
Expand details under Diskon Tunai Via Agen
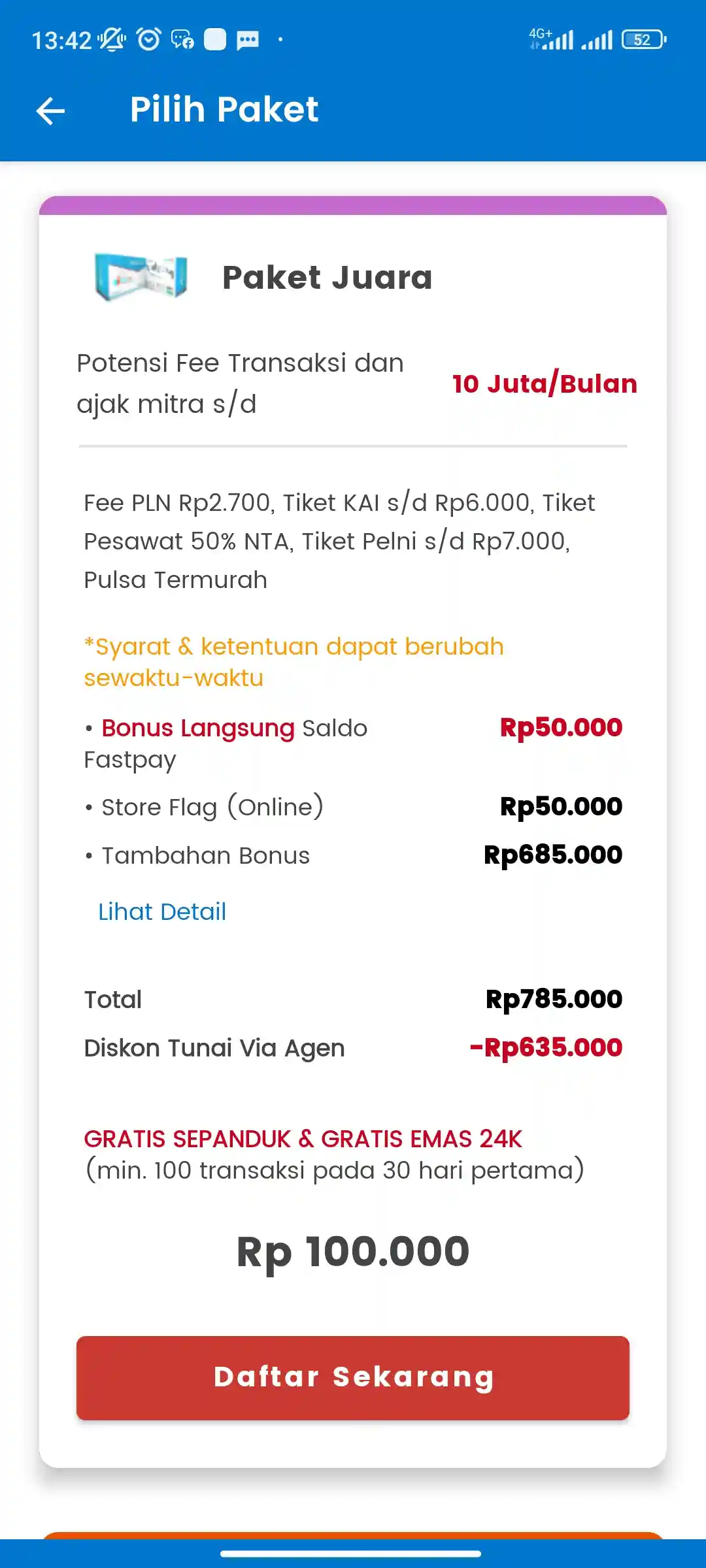tap(214, 1047)
